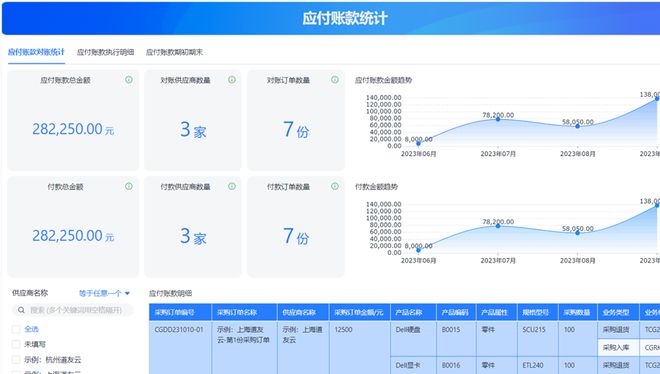Click the search magnifier icon in supplier filter
The image size is (660, 374).
point(21,310)
